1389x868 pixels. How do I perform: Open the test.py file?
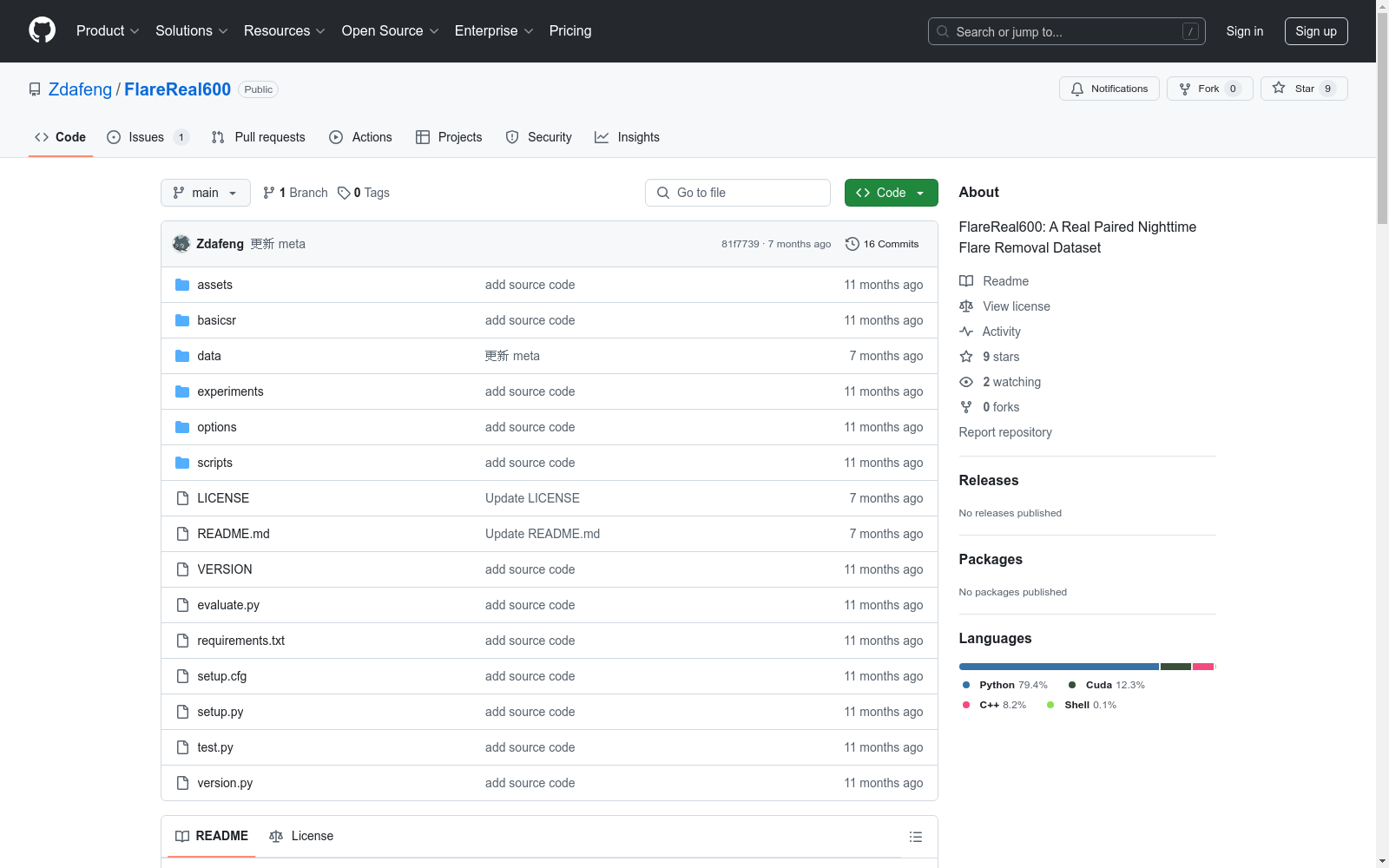pos(215,747)
